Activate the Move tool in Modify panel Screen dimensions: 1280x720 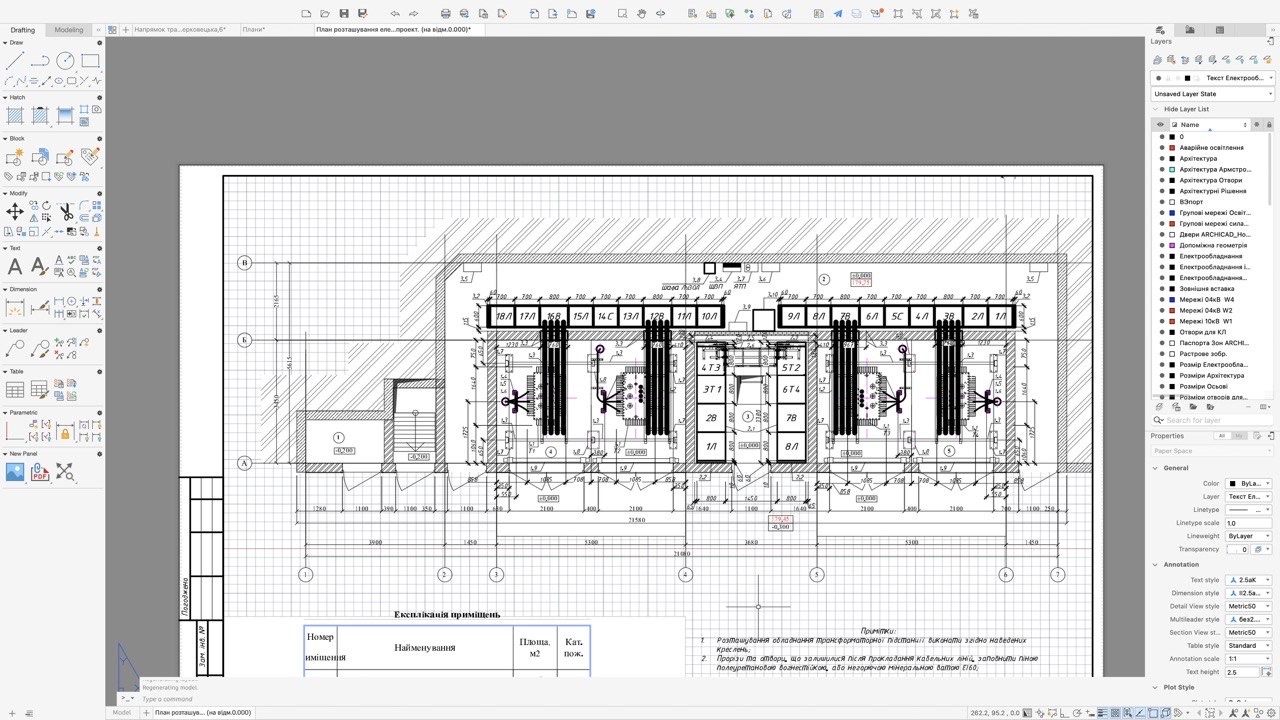click(15, 211)
